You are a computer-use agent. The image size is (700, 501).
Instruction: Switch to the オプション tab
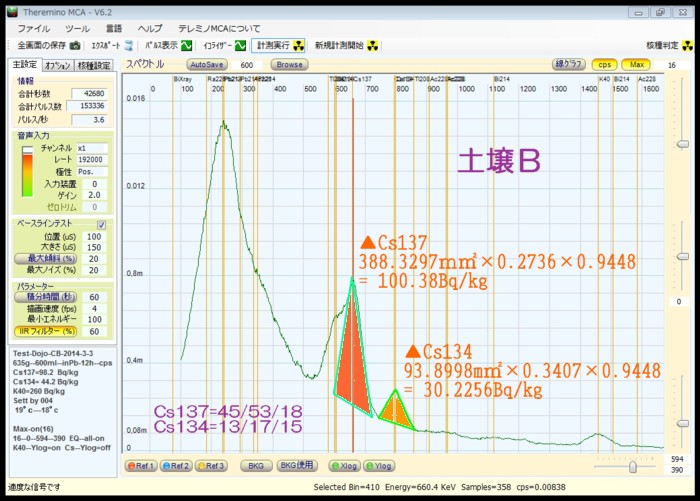tap(58, 66)
